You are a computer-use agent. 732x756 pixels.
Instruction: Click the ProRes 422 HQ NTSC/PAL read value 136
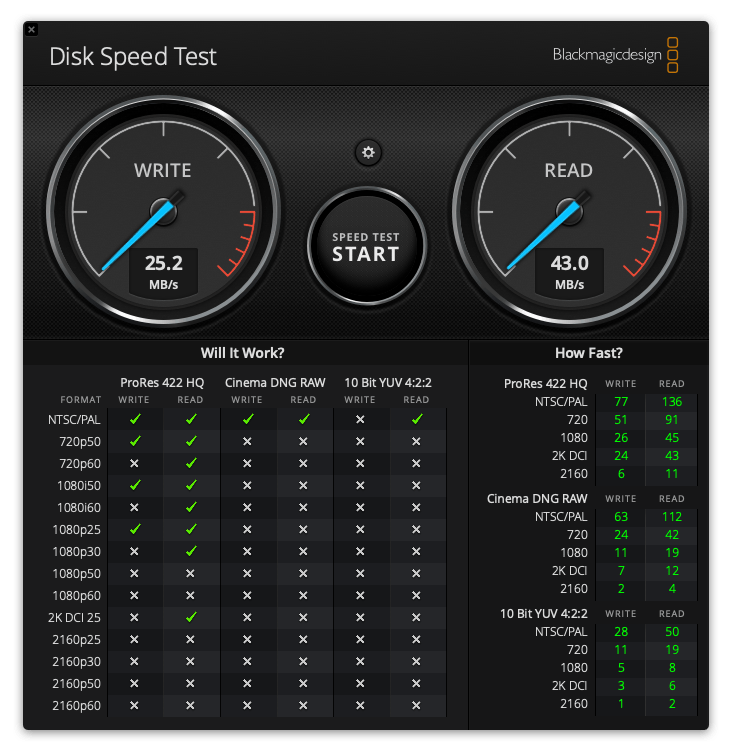(671, 403)
